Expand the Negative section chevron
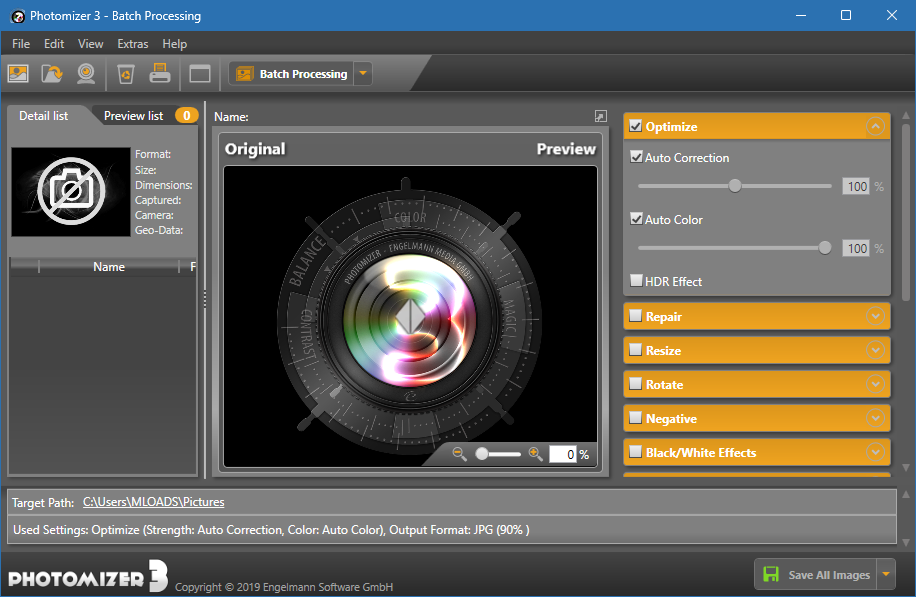Image resolution: width=916 pixels, height=597 pixels. (x=875, y=418)
